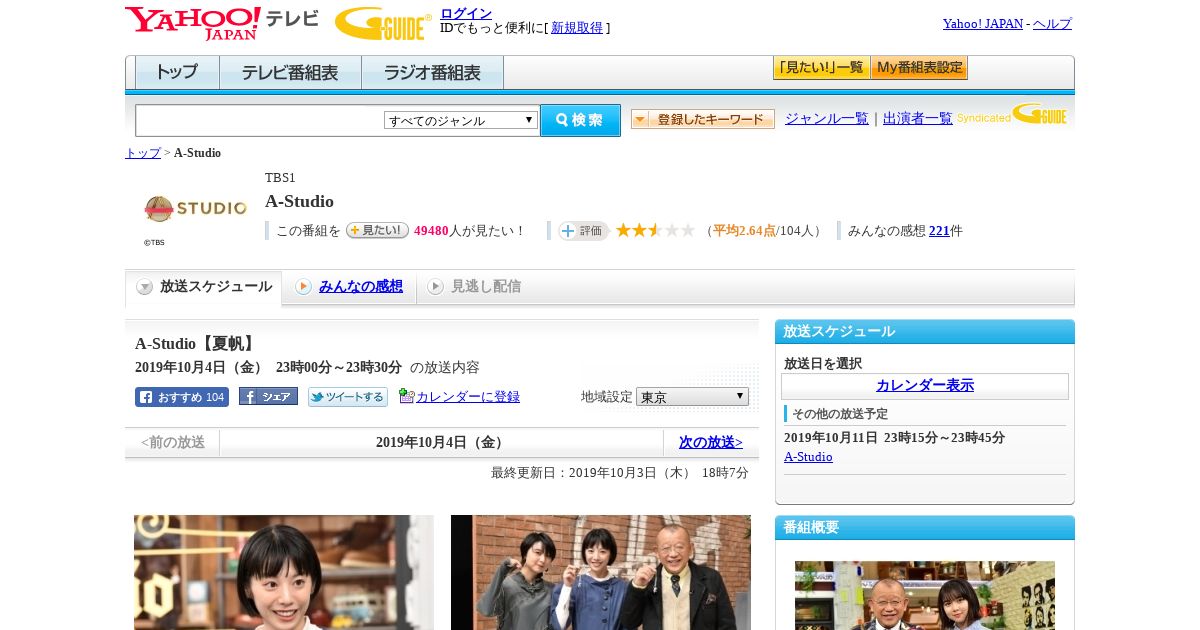Click the Yahoo! JAPAN テレビ logo

[x=221, y=23]
